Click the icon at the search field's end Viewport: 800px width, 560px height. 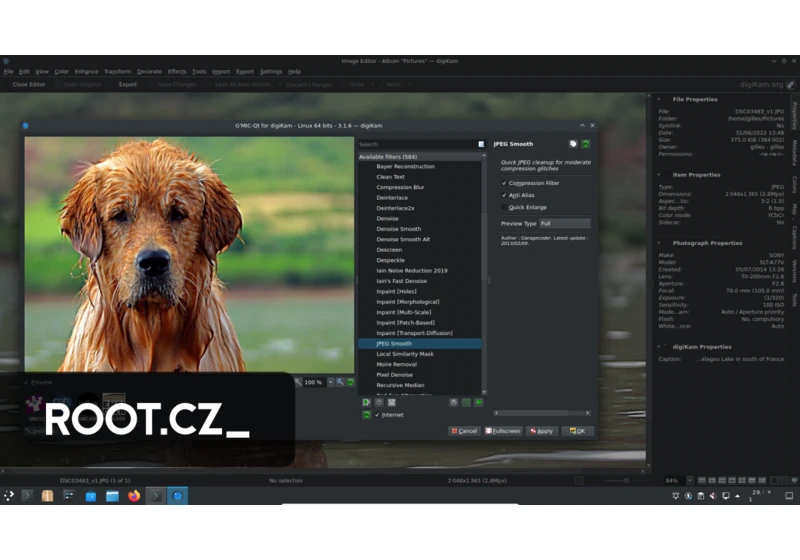(x=481, y=144)
